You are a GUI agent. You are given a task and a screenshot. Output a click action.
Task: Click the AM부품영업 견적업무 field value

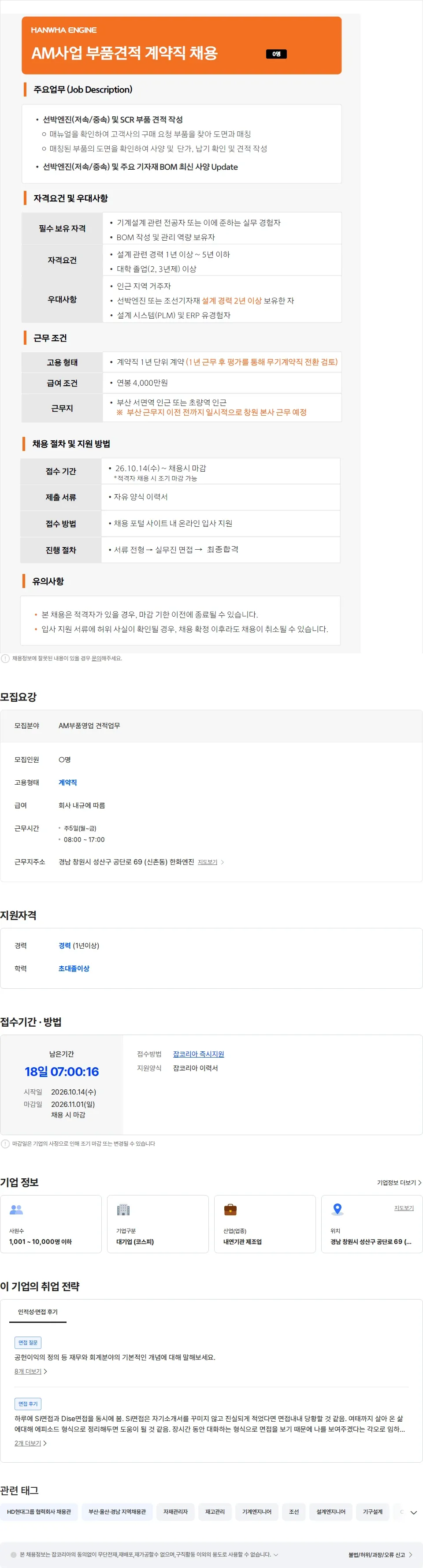tap(89, 726)
